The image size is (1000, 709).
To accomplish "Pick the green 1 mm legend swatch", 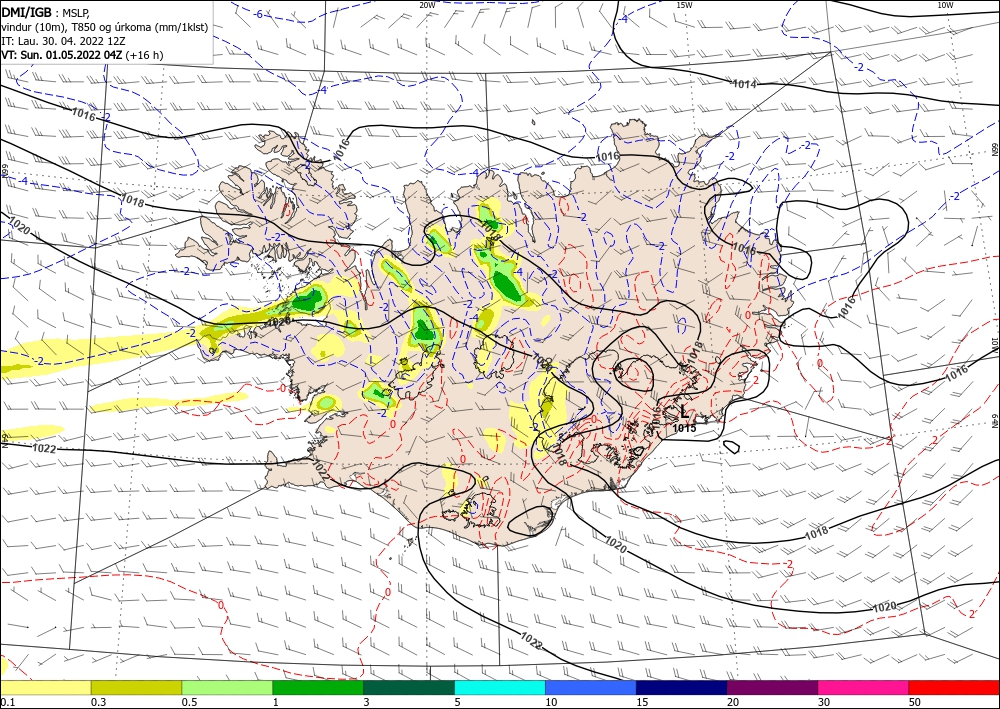I will tap(318, 687).
